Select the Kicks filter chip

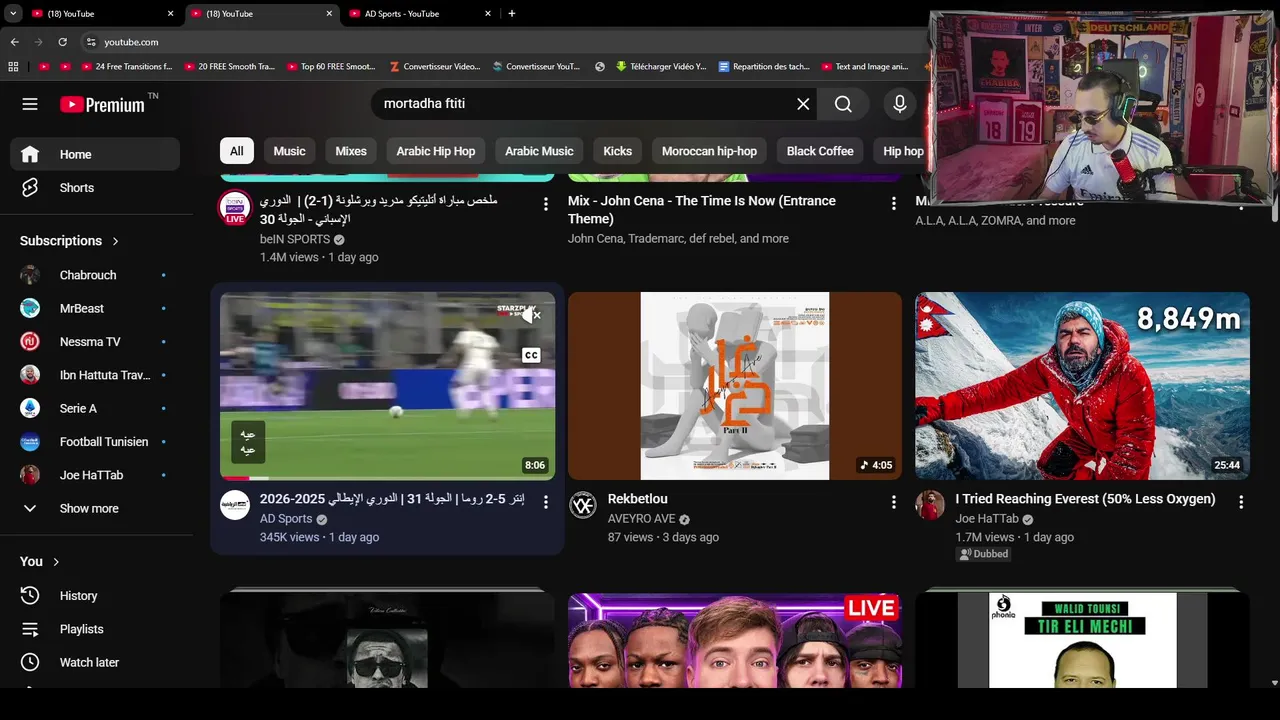click(x=617, y=151)
